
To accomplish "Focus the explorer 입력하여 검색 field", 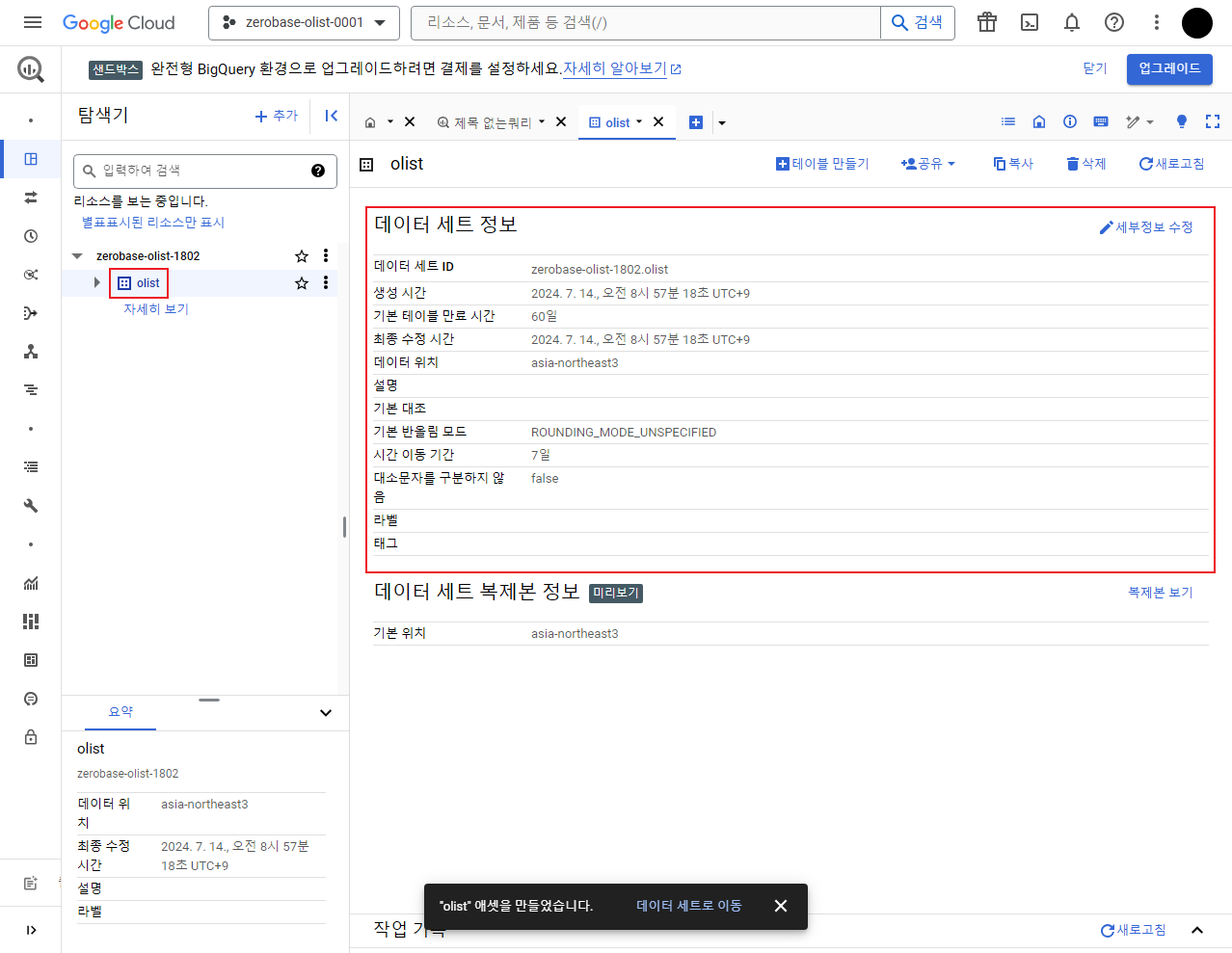I will [x=204, y=171].
